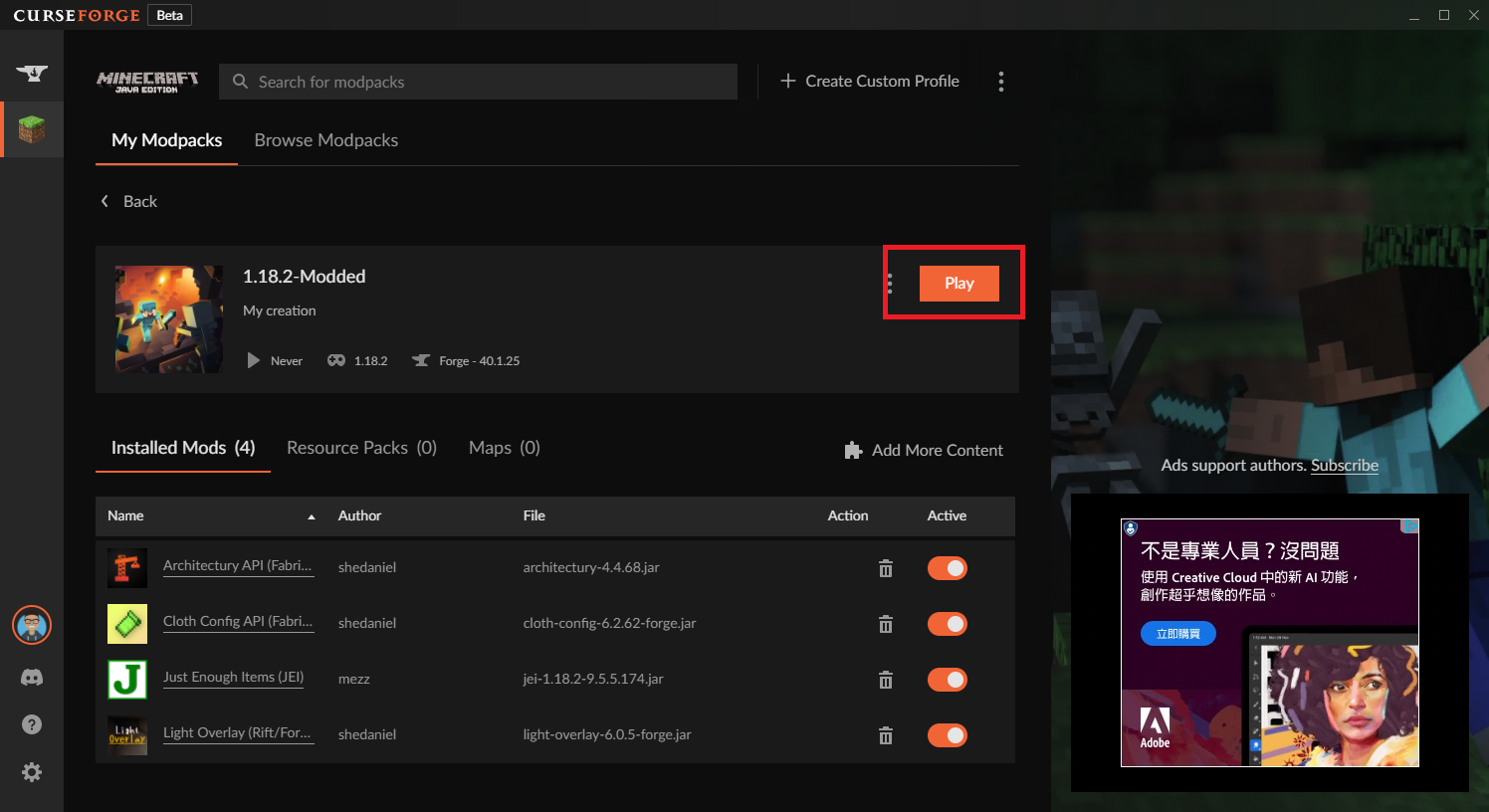The height and width of the screenshot is (812, 1489).
Task: Select the Minecraft game icon in sidebar
Action: tap(32, 129)
